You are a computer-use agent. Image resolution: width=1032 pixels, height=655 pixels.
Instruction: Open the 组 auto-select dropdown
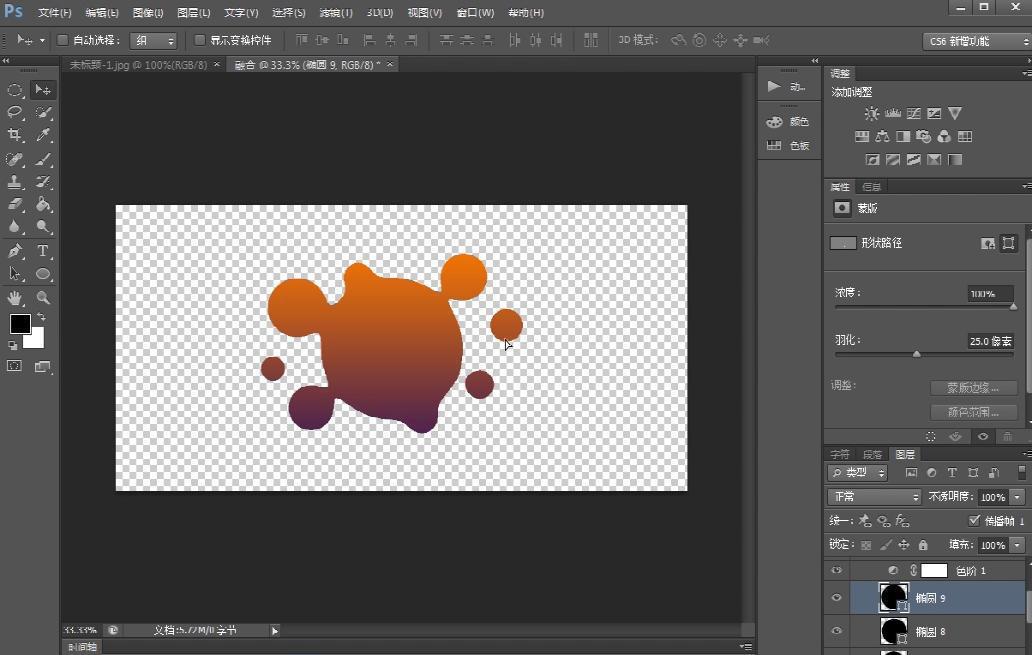[153, 41]
